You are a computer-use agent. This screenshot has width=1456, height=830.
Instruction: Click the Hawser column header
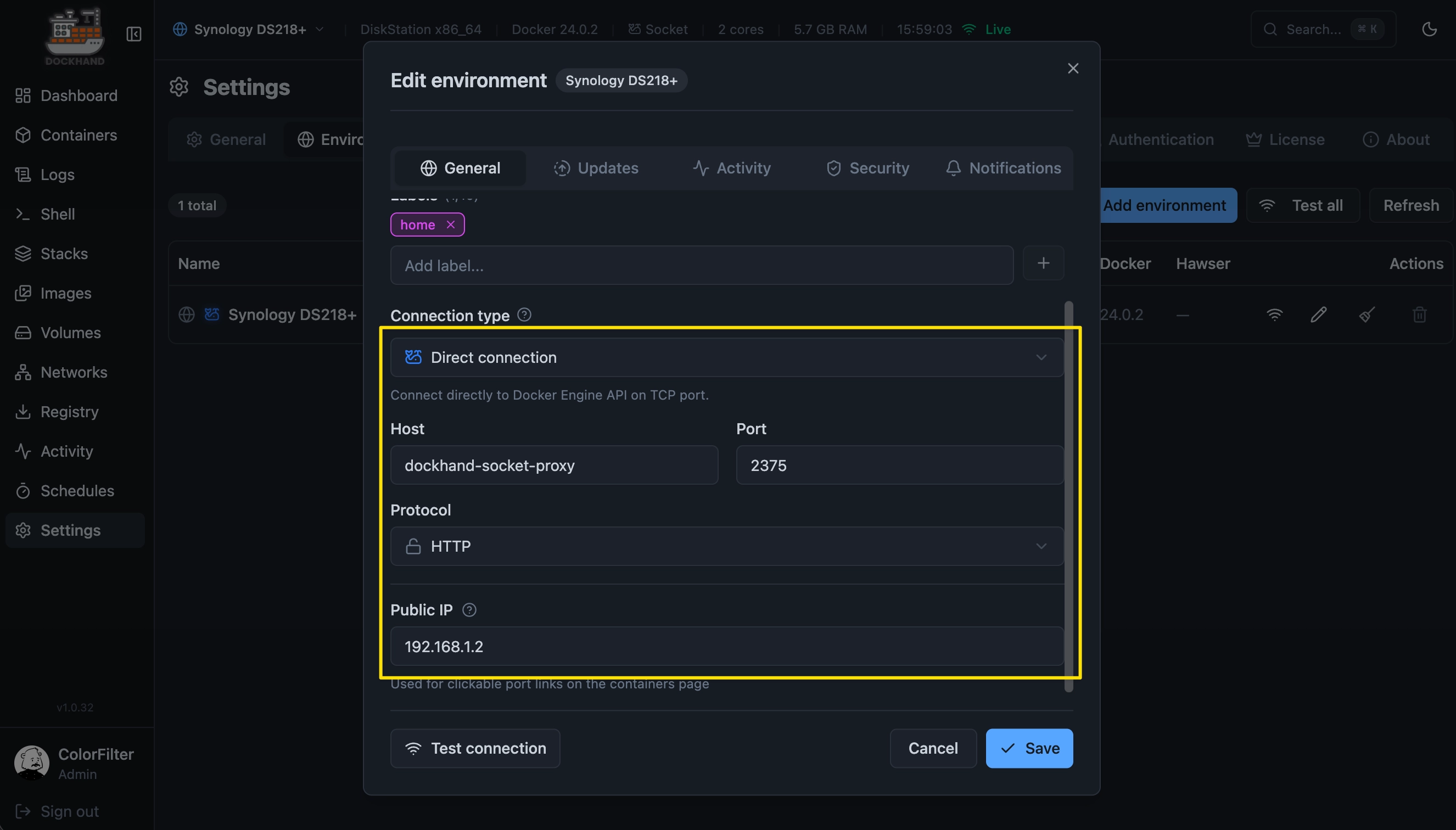click(x=1203, y=263)
